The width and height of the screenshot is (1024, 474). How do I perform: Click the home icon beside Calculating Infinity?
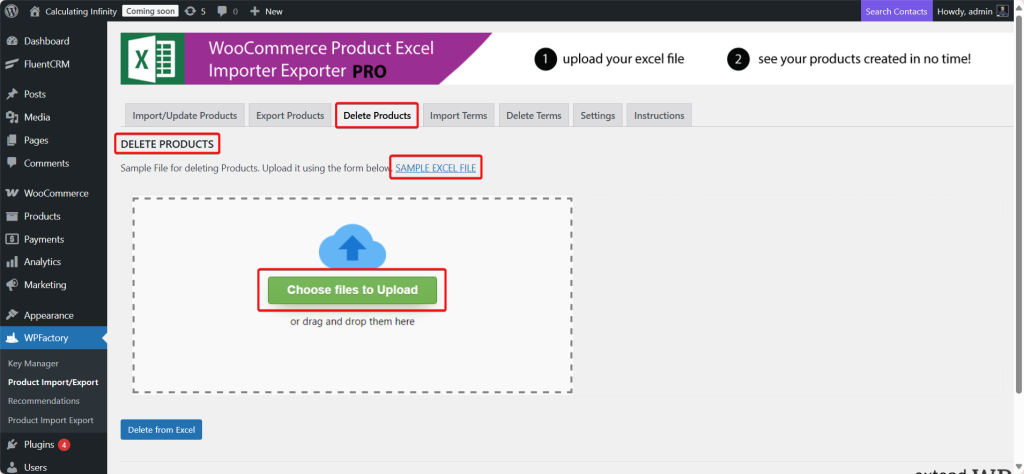pyautogui.click(x=35, y=11)
